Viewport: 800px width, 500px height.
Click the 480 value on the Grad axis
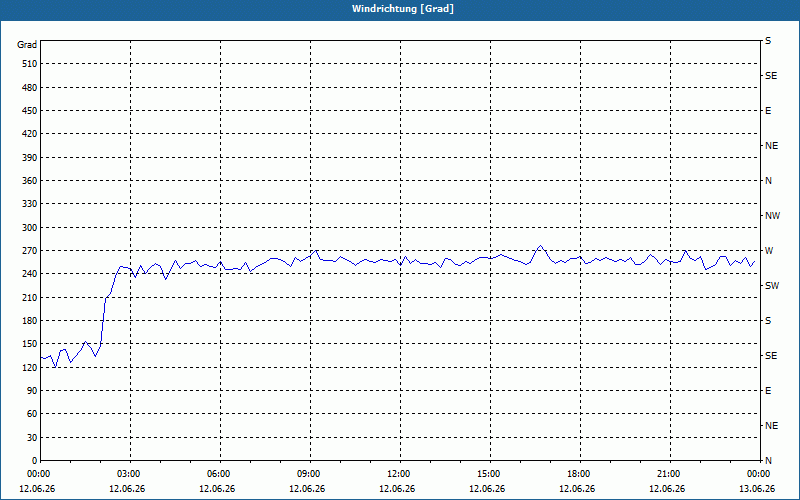(30, 88)
